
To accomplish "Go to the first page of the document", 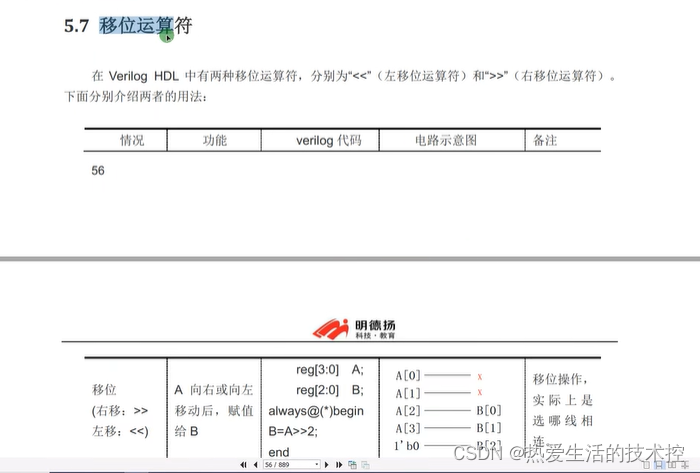I will [242, 465].
